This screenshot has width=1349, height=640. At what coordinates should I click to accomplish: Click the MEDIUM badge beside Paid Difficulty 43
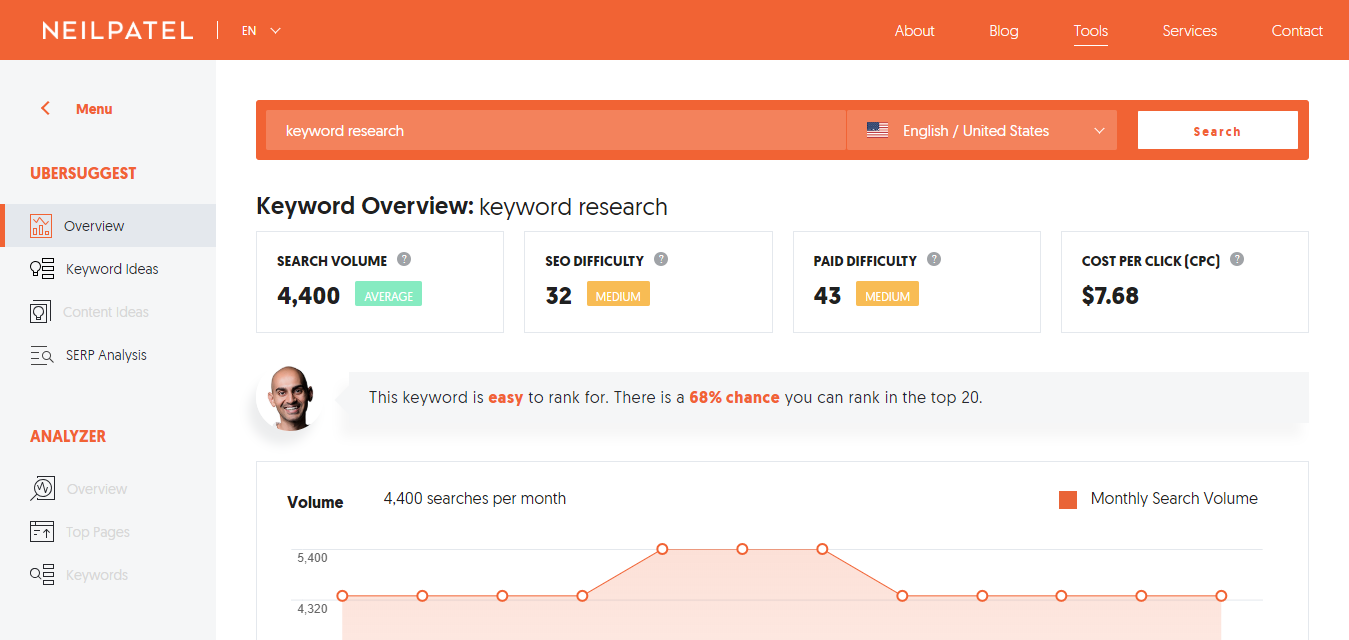click(x=887, y=294)
